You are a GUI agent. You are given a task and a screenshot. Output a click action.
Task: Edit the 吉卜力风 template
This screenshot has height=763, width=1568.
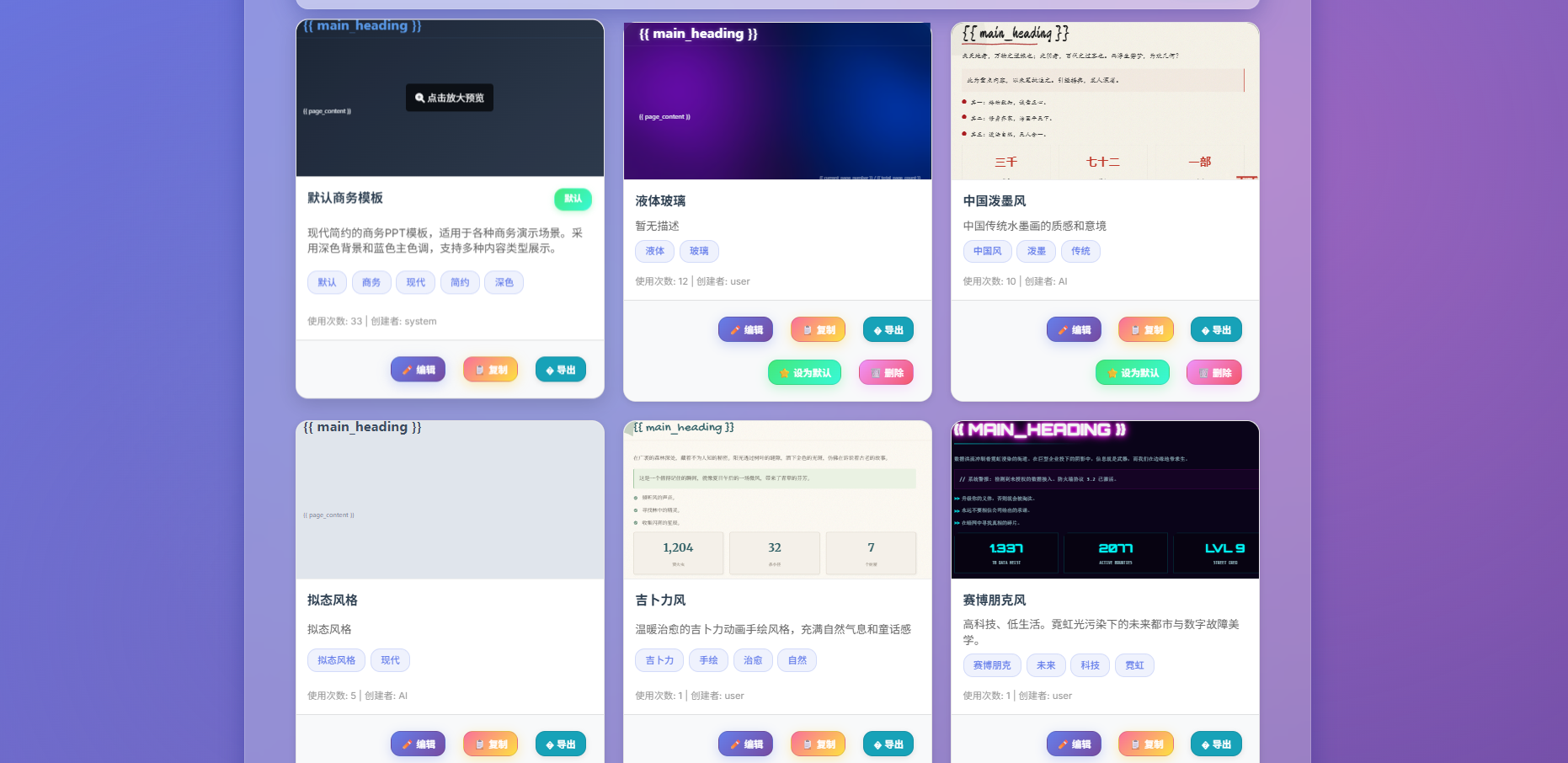(x=745, y=744)
